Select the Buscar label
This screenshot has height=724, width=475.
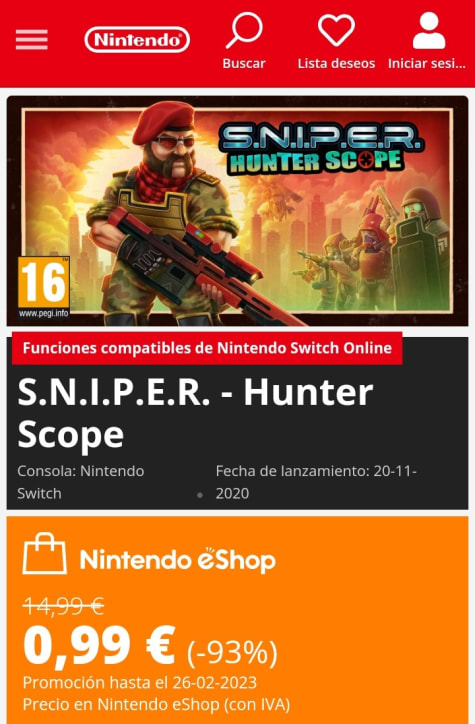(244, 63)
